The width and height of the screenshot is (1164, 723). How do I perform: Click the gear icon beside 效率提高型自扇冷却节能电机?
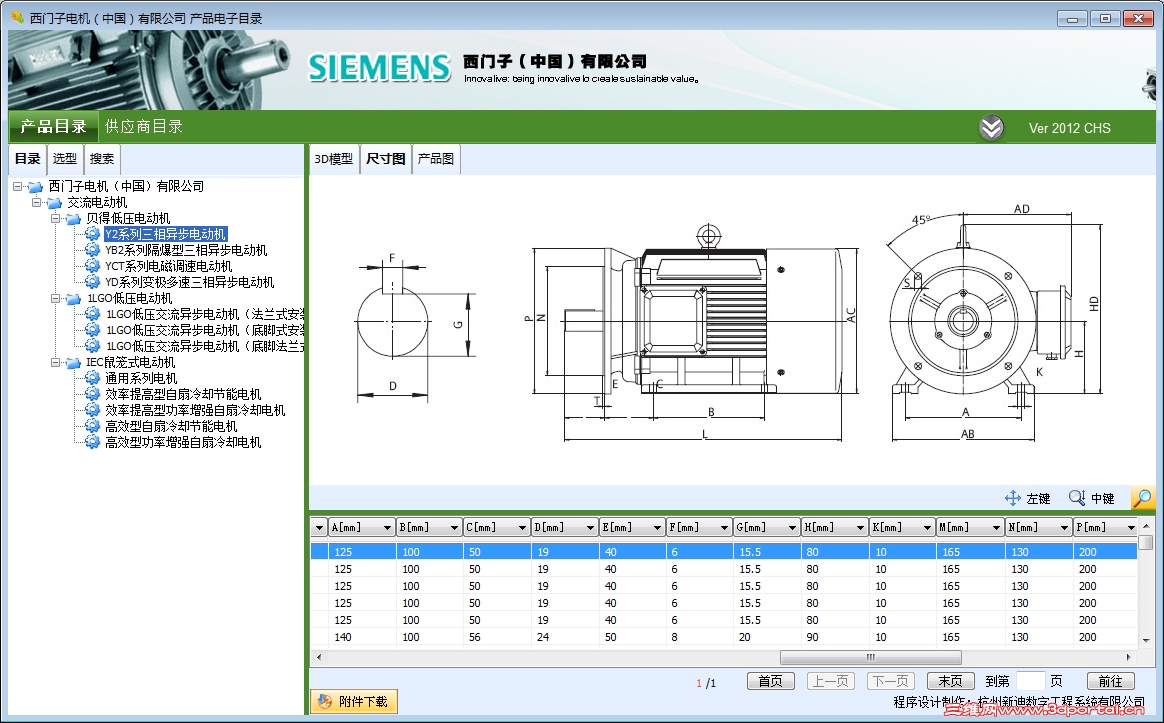click(92, 394)
